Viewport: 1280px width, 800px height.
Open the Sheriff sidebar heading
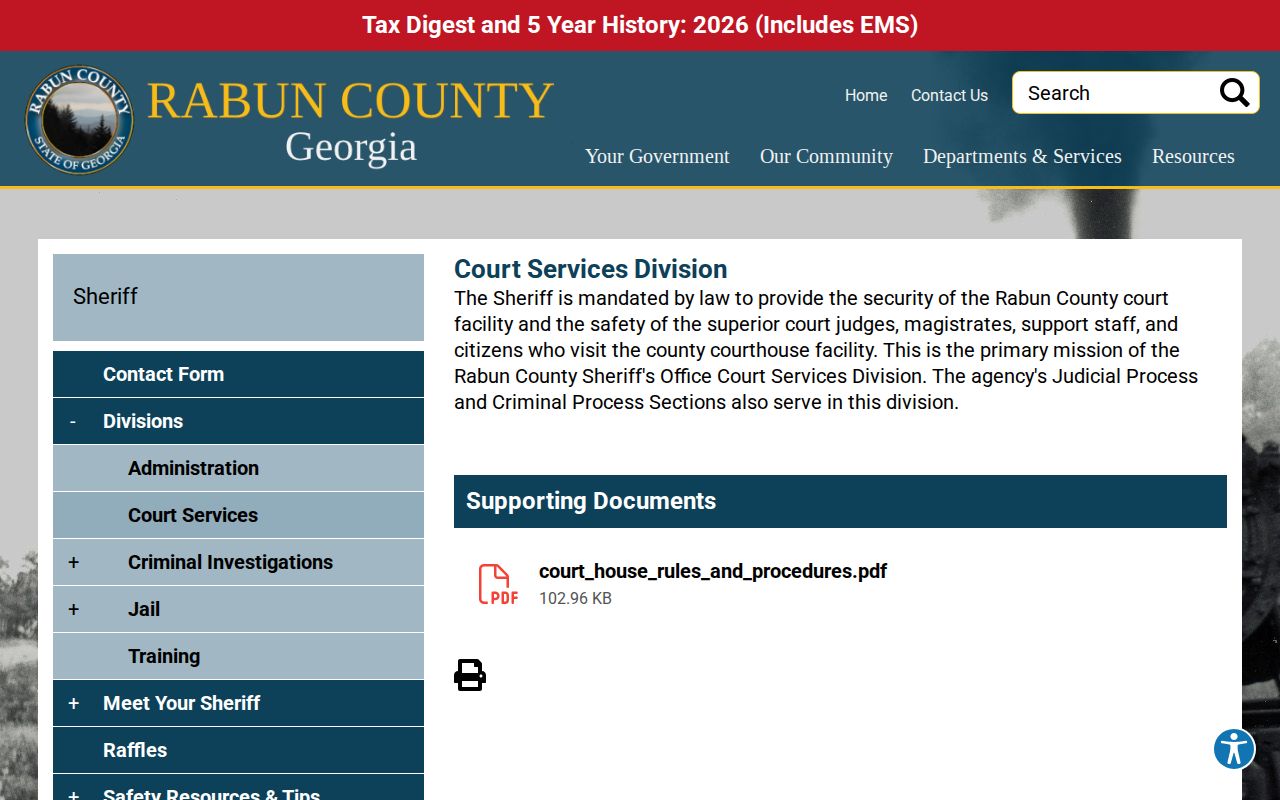(x=238, y=297)
